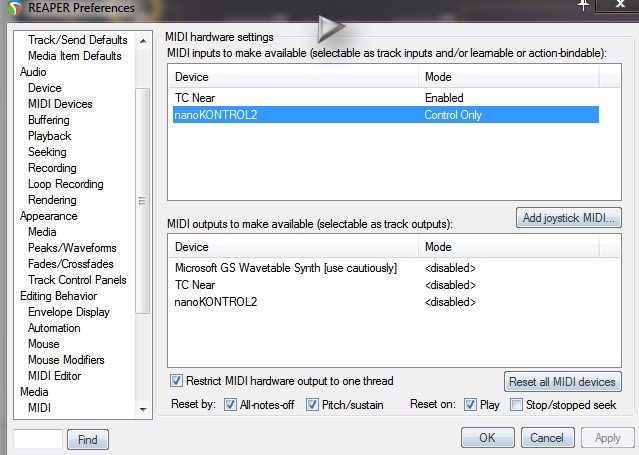
Task: Click Reset all MIDI devices button
Action: (562, 382)
